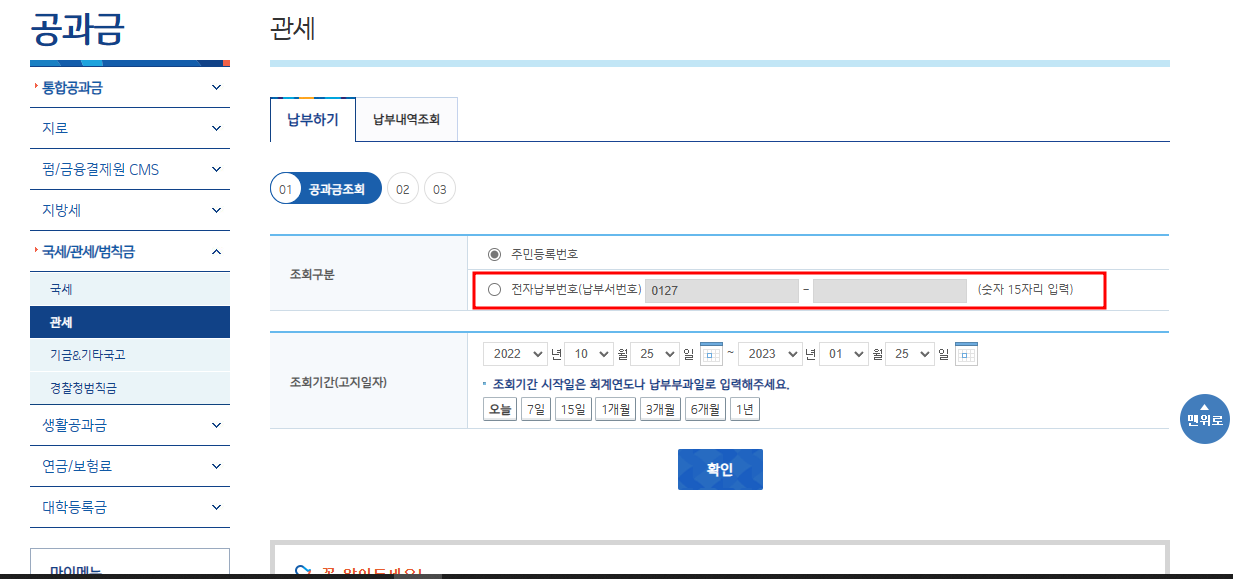Open the 기금&기타국고 submenu item

130,355
